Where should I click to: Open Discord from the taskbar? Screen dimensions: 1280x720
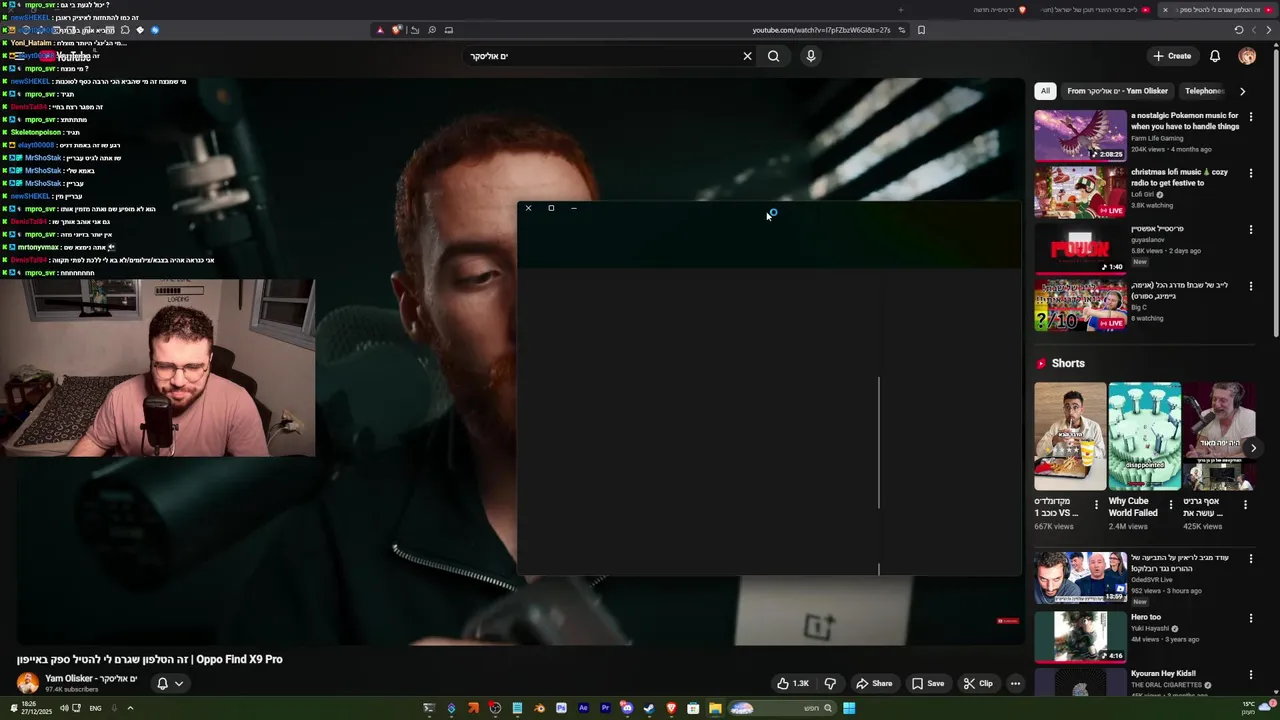[x=627, y=708]
